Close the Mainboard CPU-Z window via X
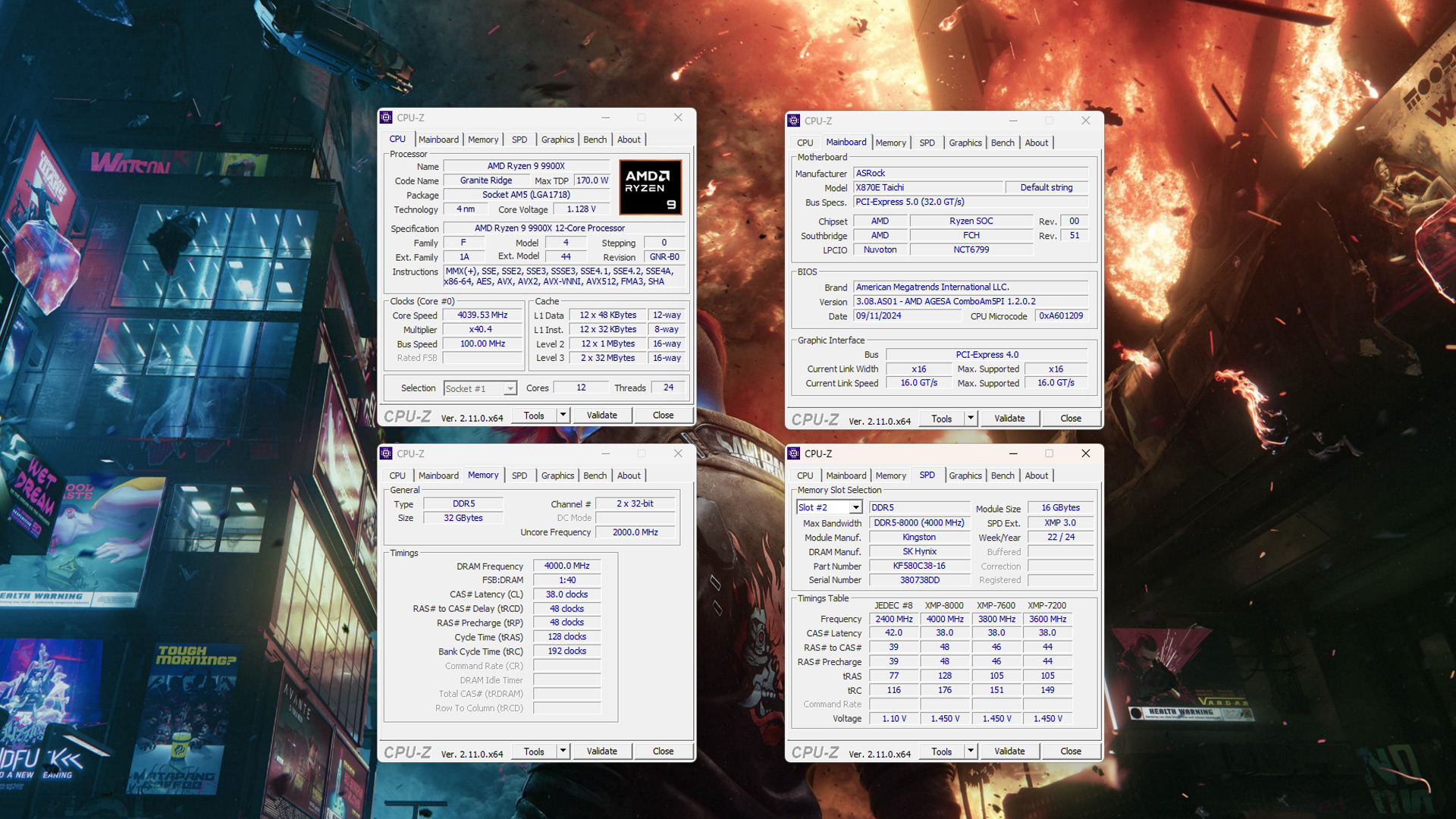The height and width of the screenshot is (819, 1456). [1086, 121]
